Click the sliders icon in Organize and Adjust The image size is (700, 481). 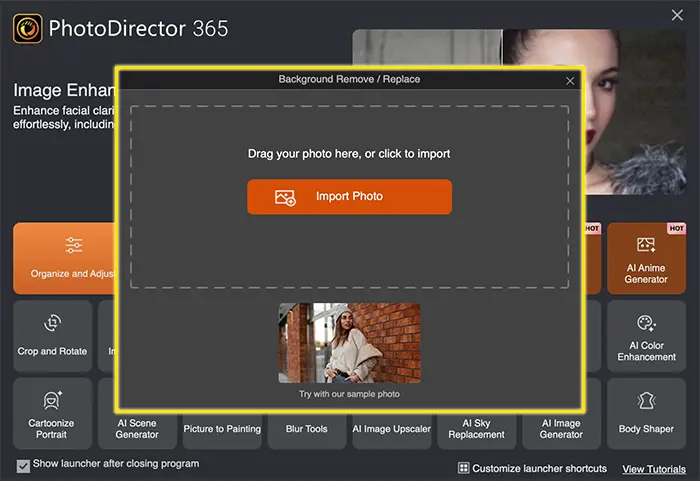click(x=74, y=245)
